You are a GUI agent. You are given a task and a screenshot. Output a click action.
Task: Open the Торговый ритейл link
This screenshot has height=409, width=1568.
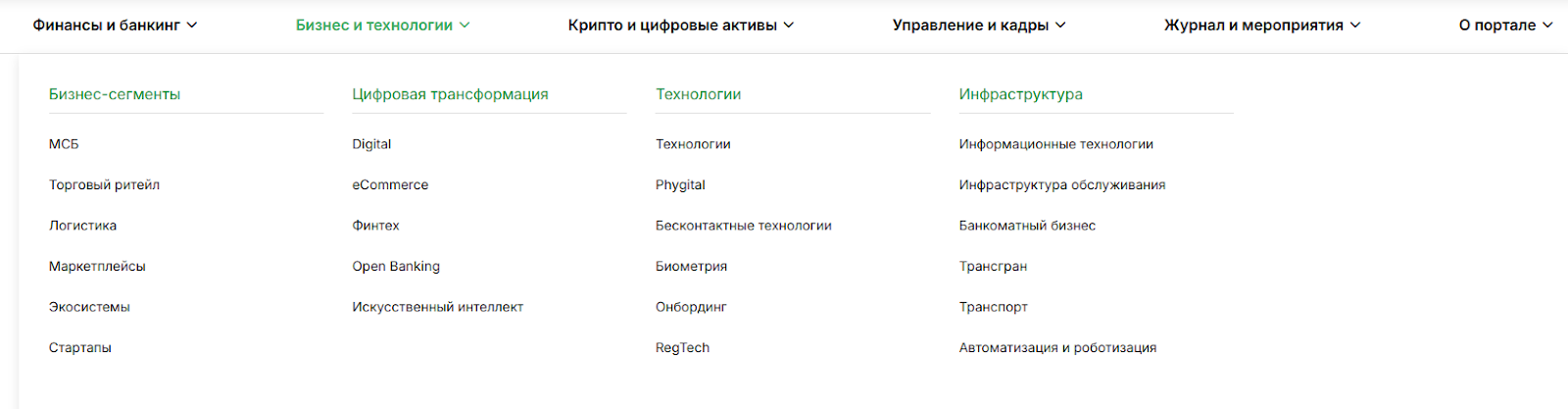coord(104,184)
